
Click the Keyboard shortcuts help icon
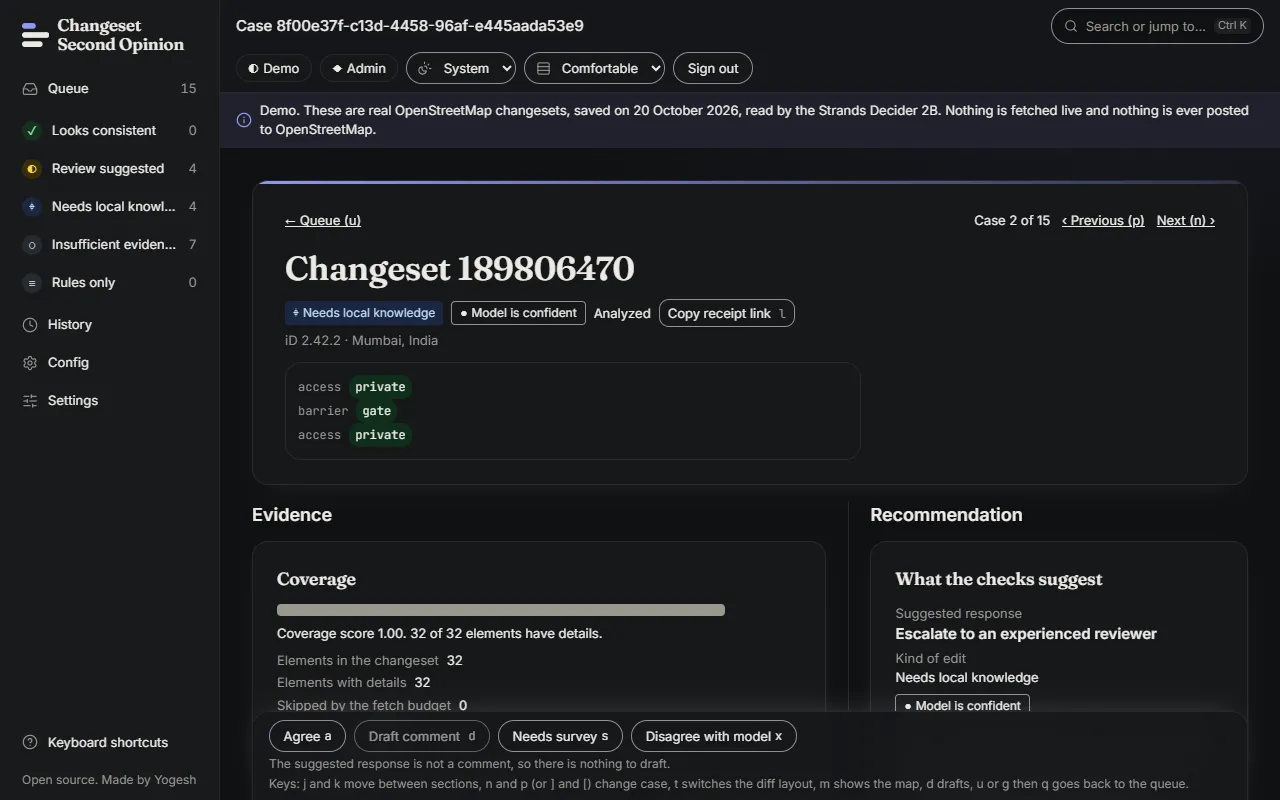pos(30,742)
